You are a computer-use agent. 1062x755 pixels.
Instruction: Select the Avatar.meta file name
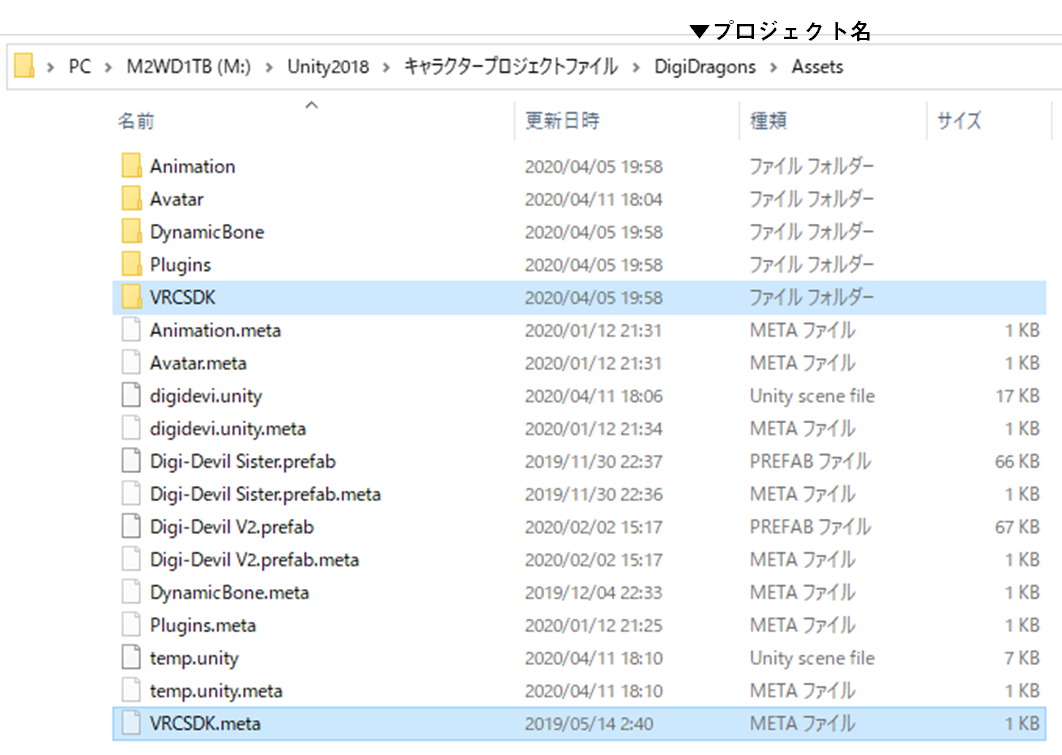pyautogui.click(x=198, y=363)
